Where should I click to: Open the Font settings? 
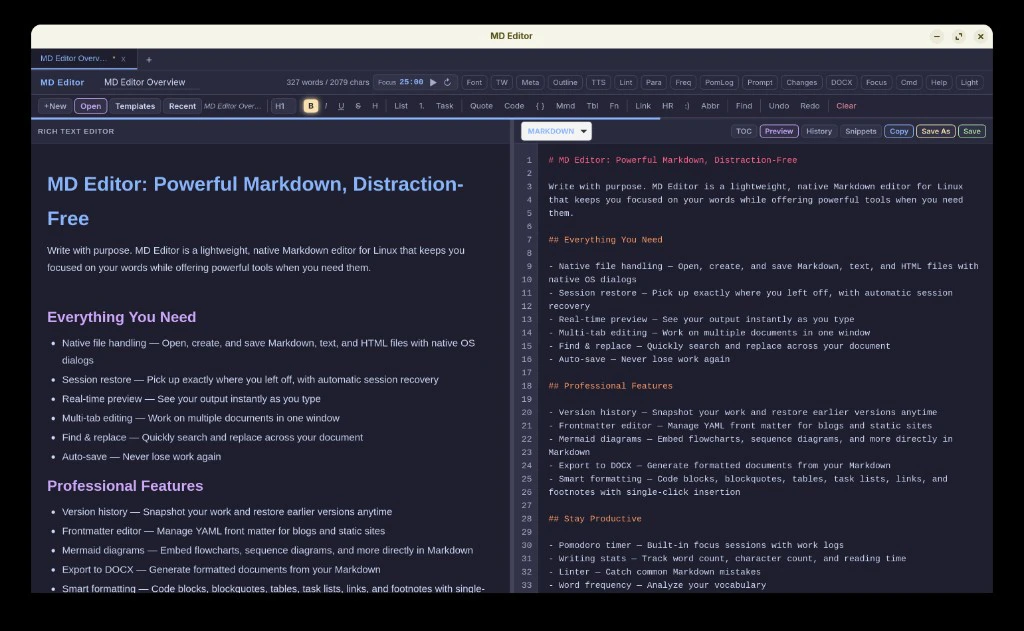pos(474,82)
